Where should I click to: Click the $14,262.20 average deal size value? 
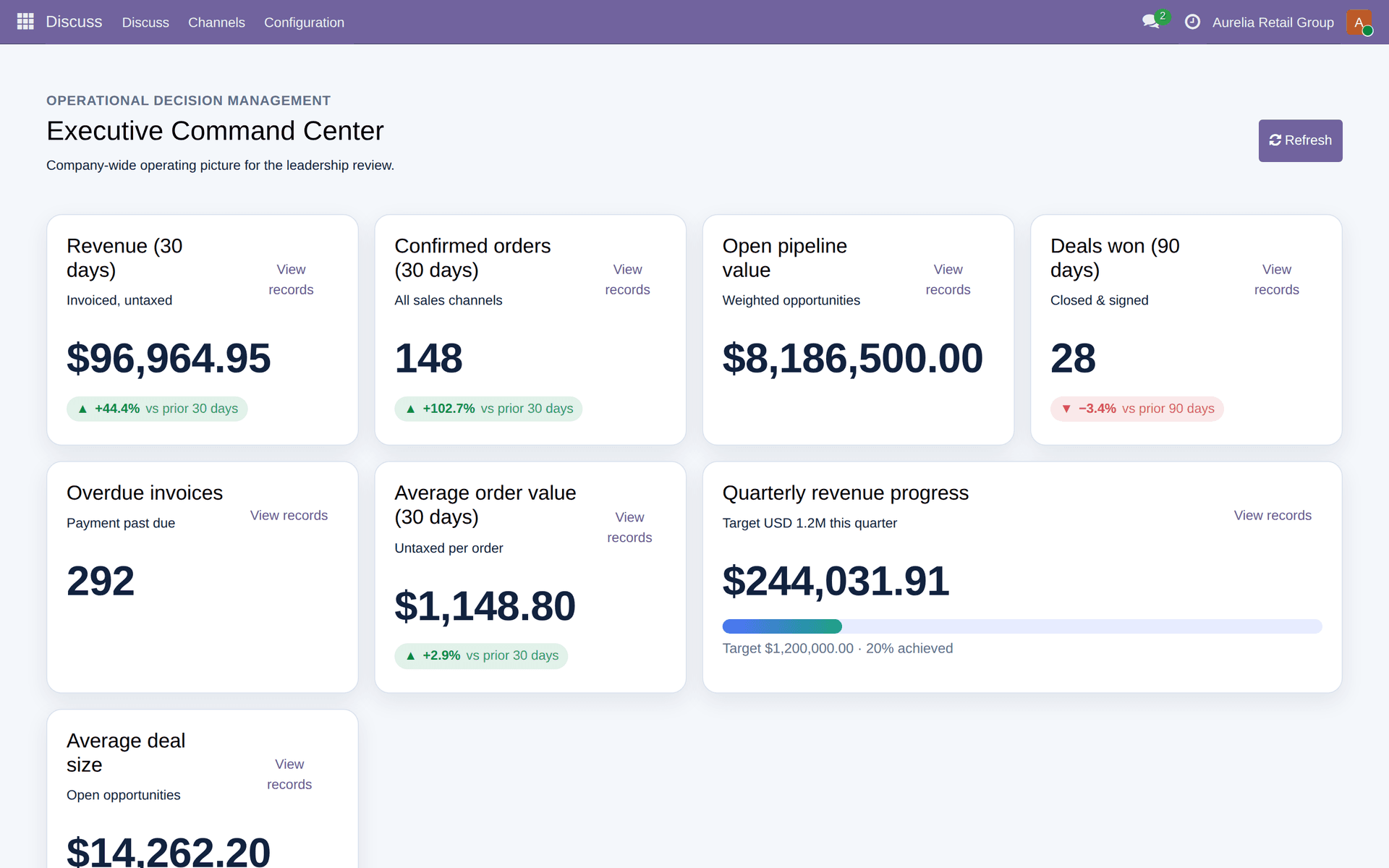(x=169, y=851)
